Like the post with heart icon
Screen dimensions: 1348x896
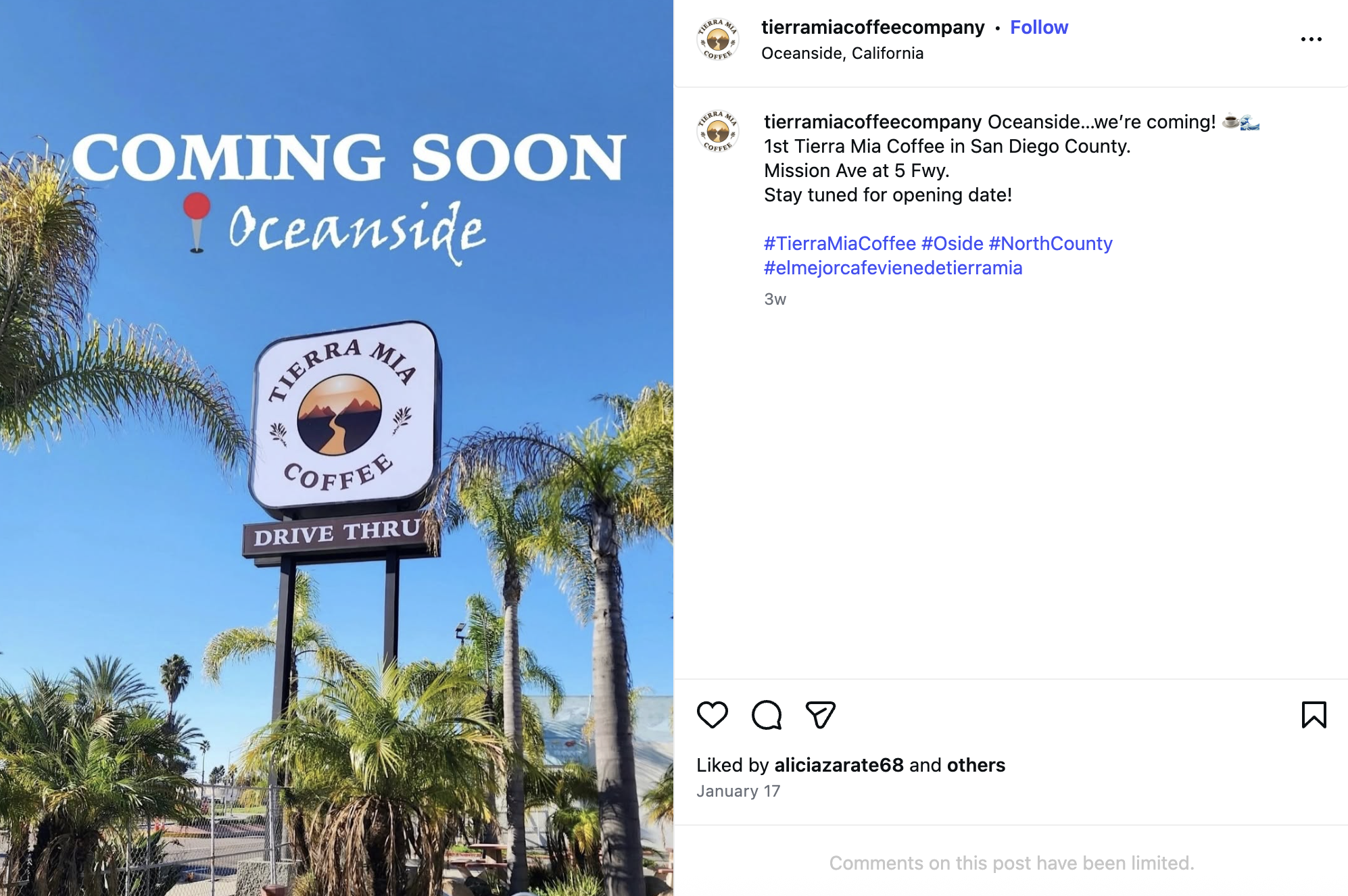click(x=712, y=714)
